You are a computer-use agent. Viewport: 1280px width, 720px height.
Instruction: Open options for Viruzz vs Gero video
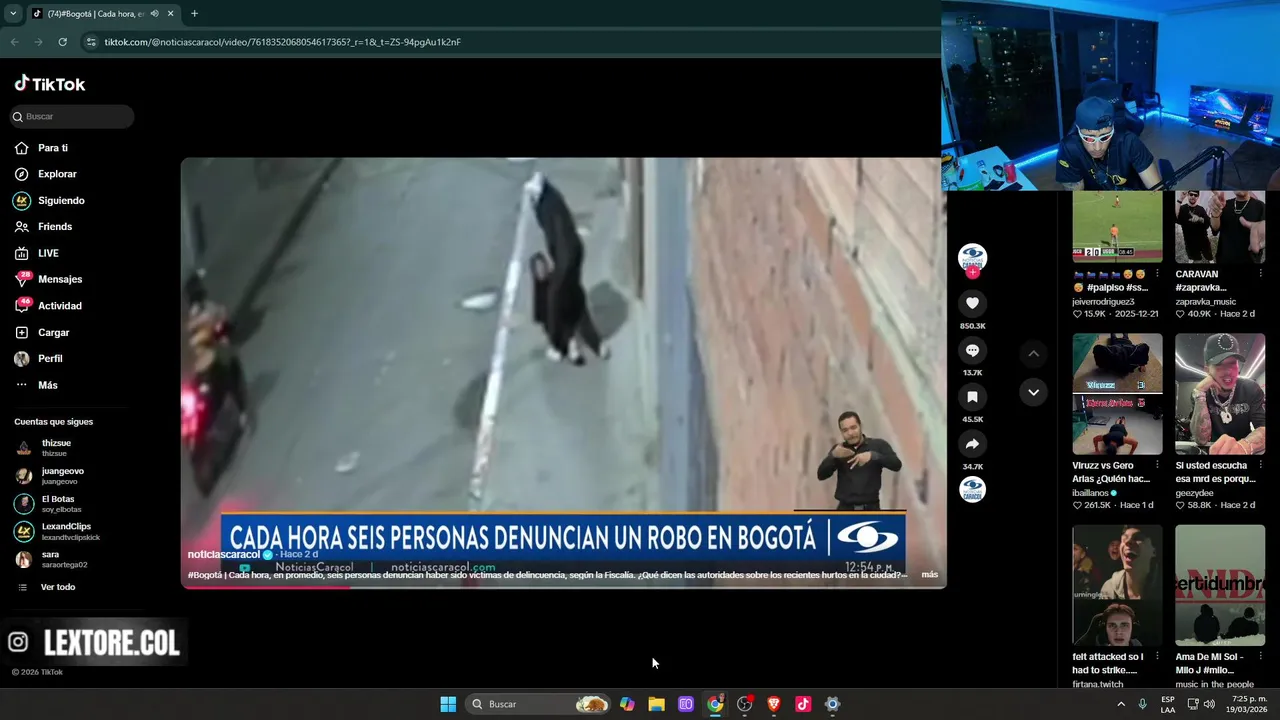click(1157, 465)
